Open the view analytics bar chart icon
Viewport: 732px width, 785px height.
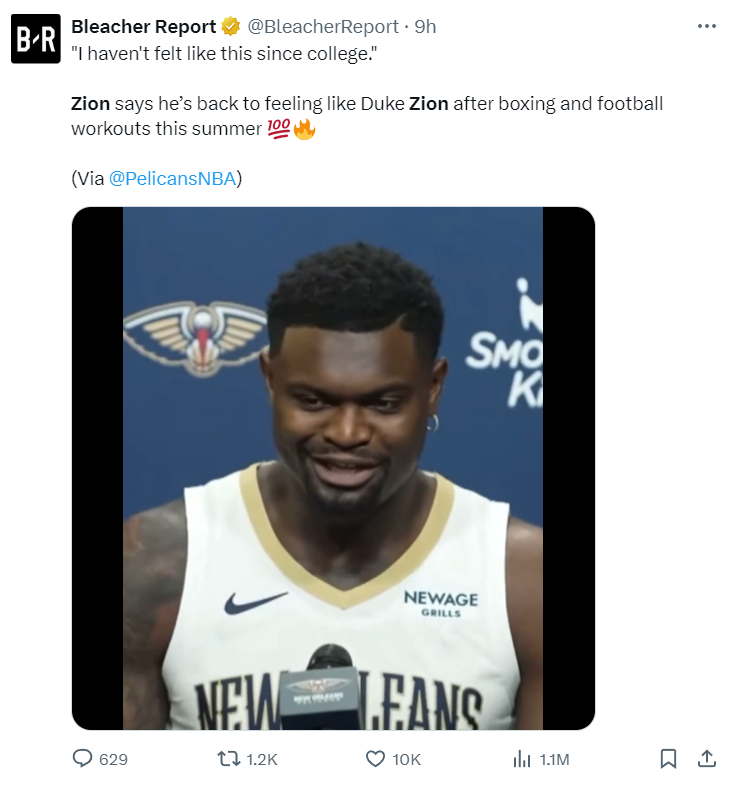[521, 759]
